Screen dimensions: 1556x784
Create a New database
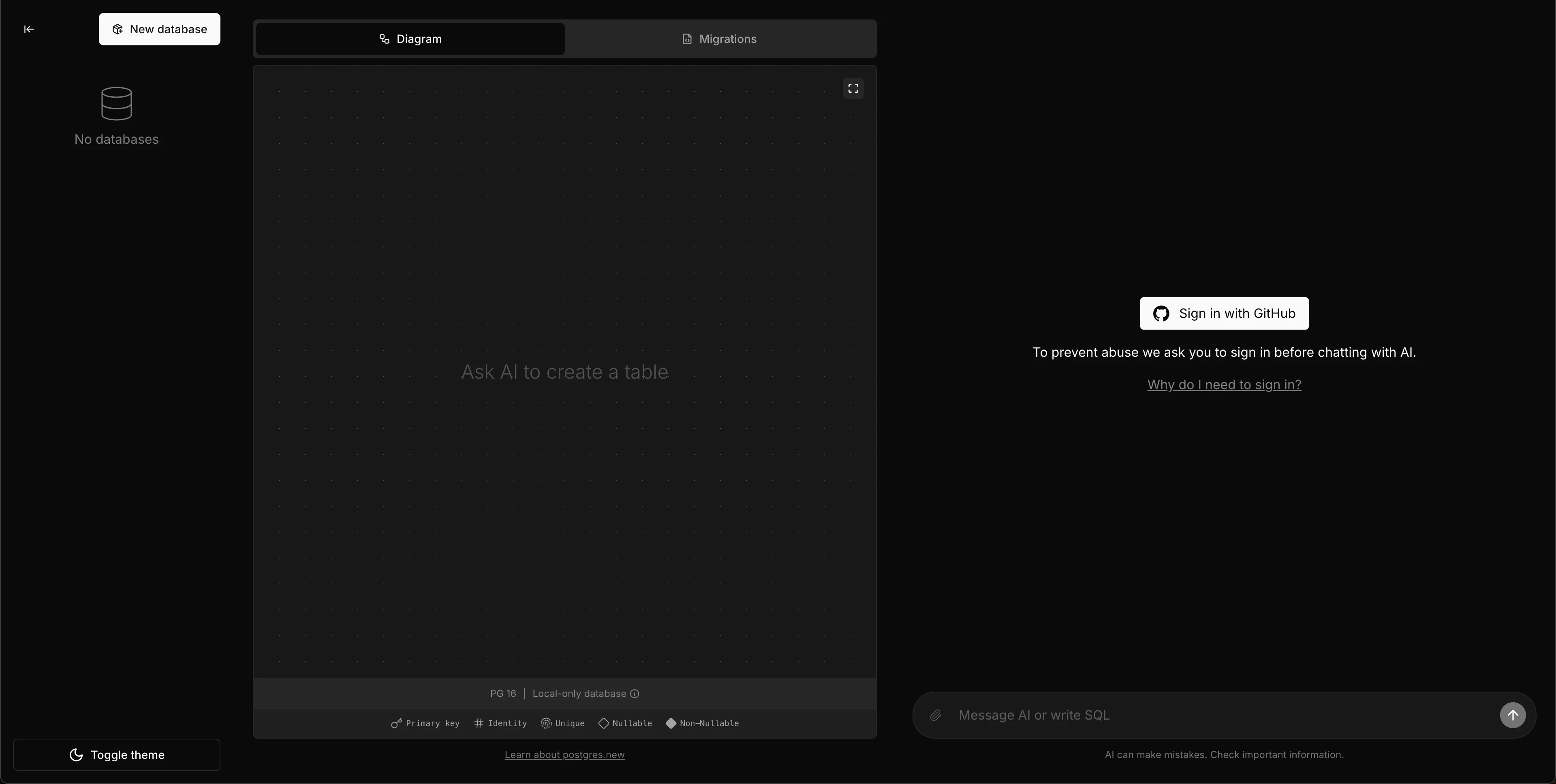[x=160, y=30]
